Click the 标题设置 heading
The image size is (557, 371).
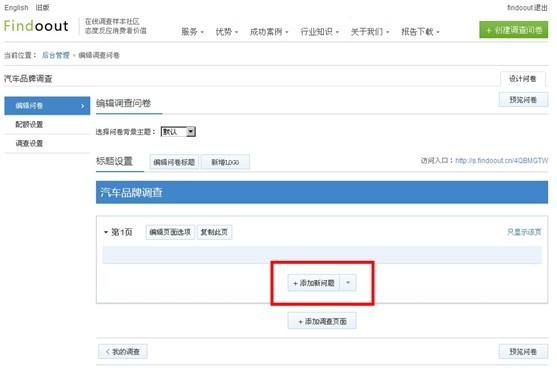114,161
